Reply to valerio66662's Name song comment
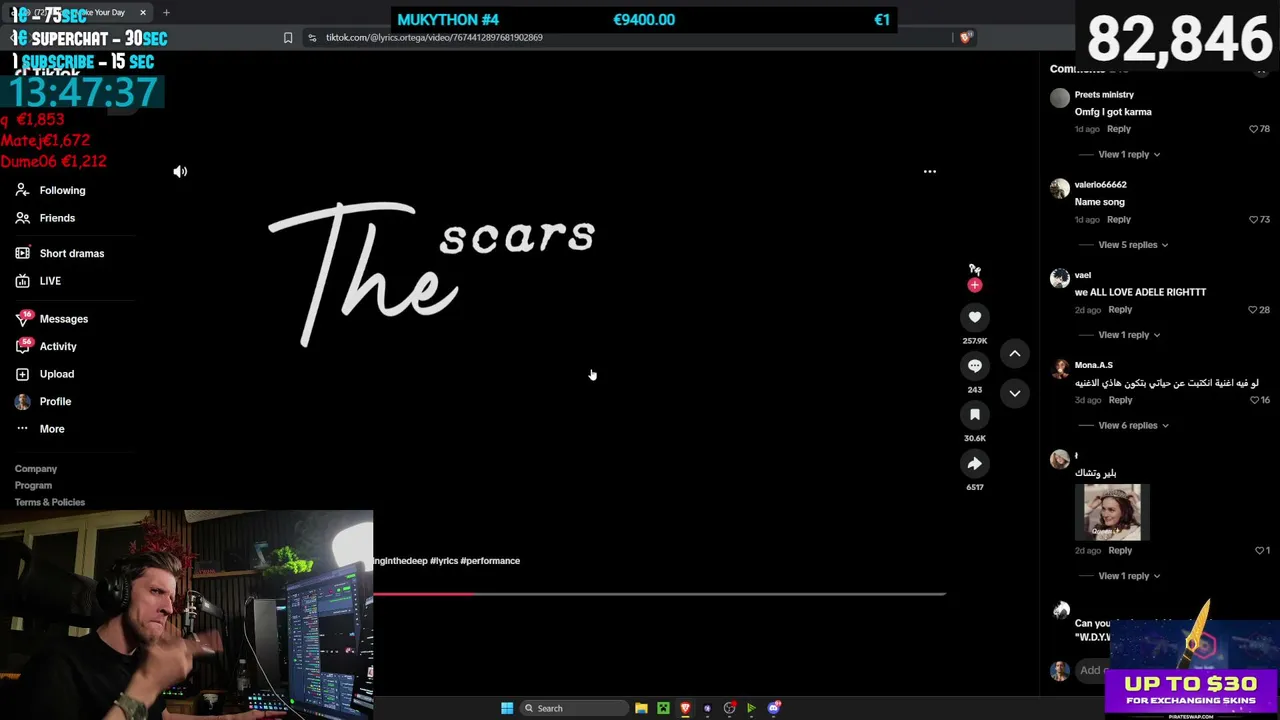The width and height of the screenshot is (1280, 720). click(1118, 219)
